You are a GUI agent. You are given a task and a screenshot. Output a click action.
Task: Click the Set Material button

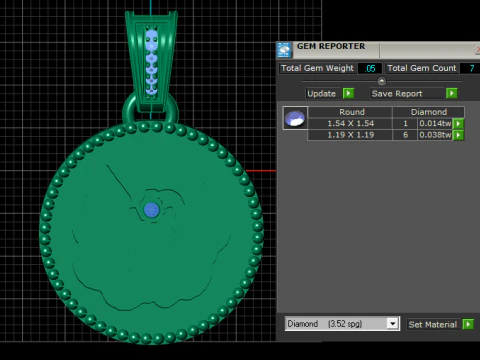[434, 324]
